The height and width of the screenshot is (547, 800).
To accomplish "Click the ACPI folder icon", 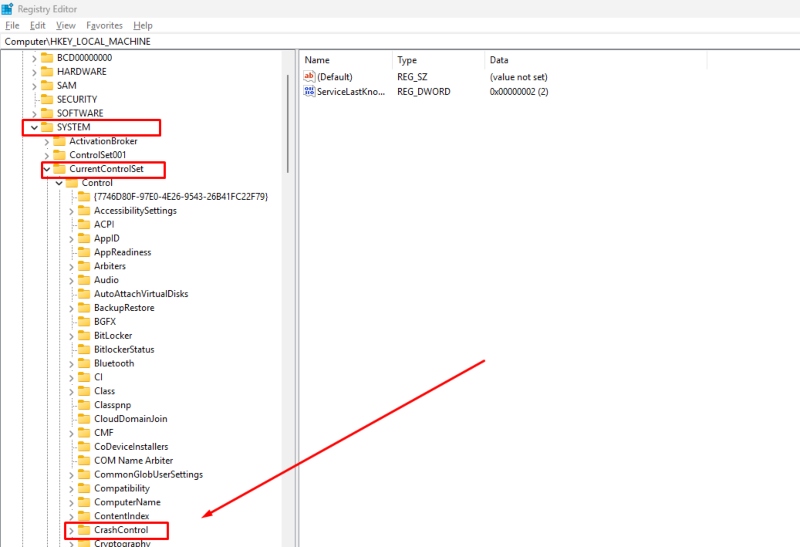I will click(84, 224).
